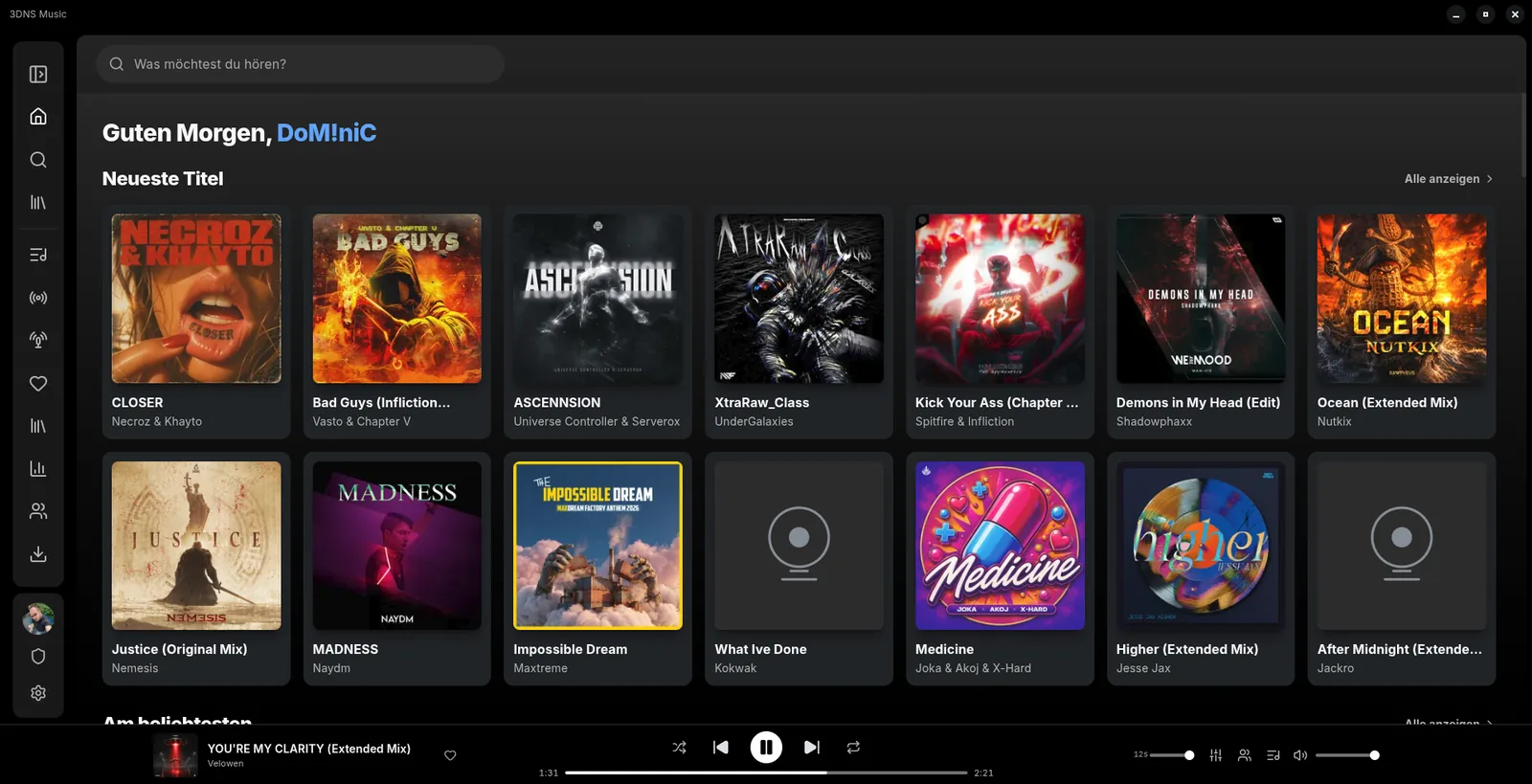This screenshot has height=784, width=1532.
Task: Skip back to the previous track
Action: click(x=721, y=748)
